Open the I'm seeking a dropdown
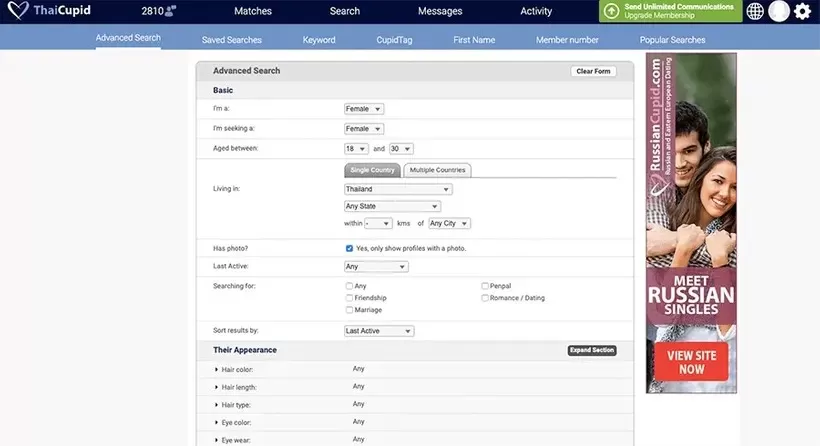 coord(363,129)
